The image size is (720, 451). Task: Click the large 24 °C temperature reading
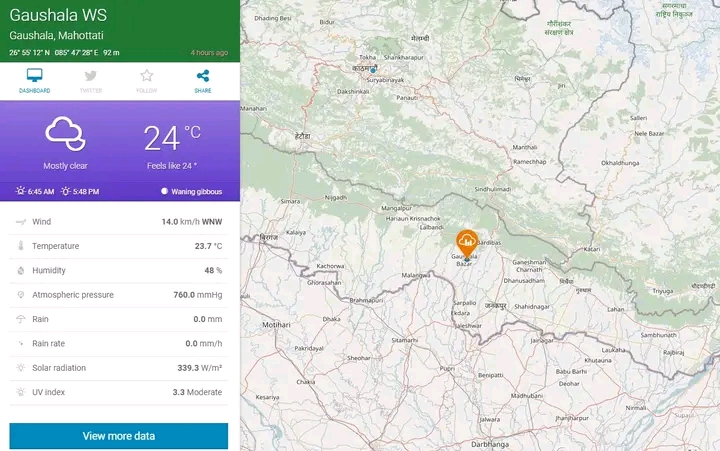pos(171,137)
